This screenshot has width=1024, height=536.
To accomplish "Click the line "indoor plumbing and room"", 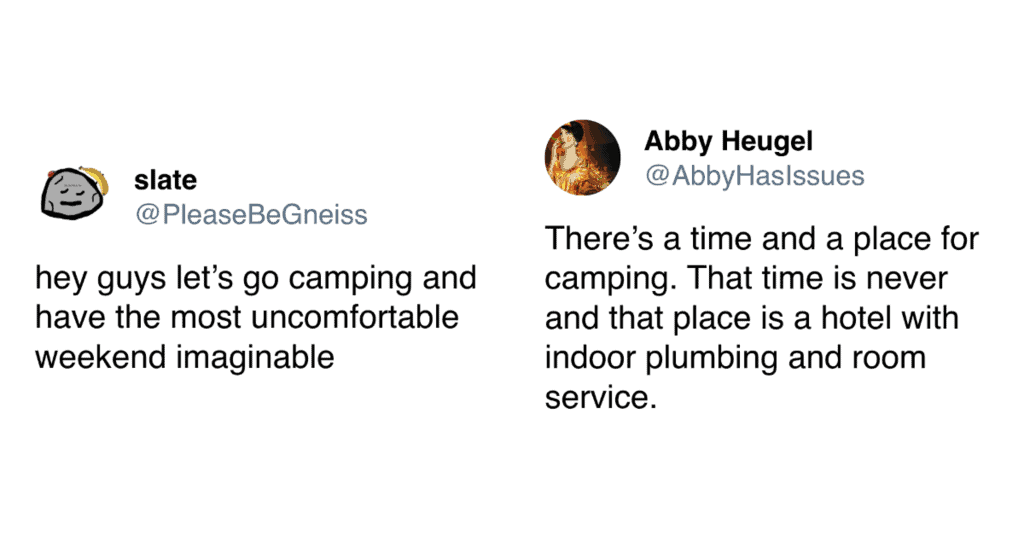I will tap(735, 357).
